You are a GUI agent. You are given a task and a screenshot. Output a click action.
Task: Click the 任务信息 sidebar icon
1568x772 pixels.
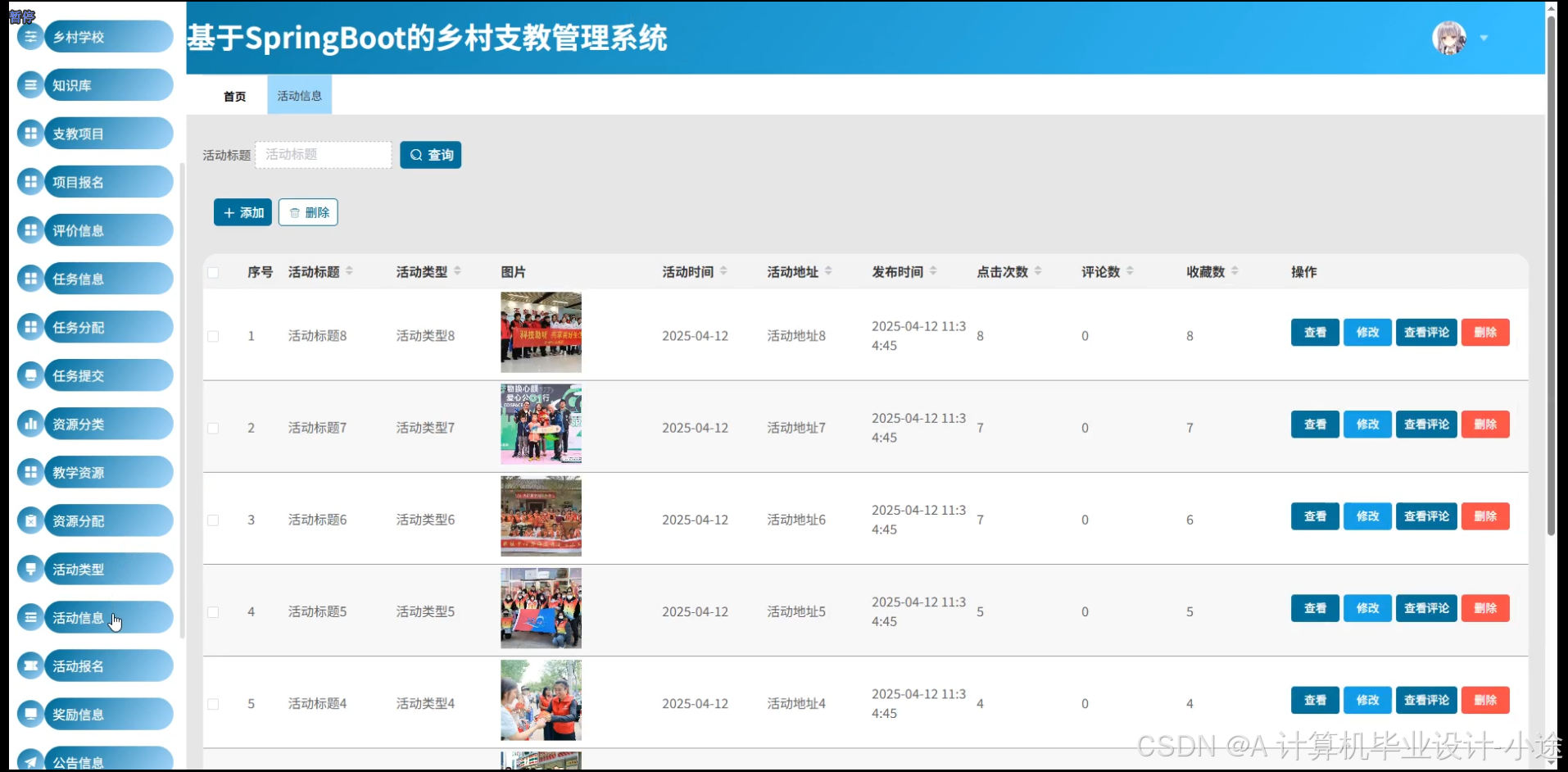click(30, 279)
